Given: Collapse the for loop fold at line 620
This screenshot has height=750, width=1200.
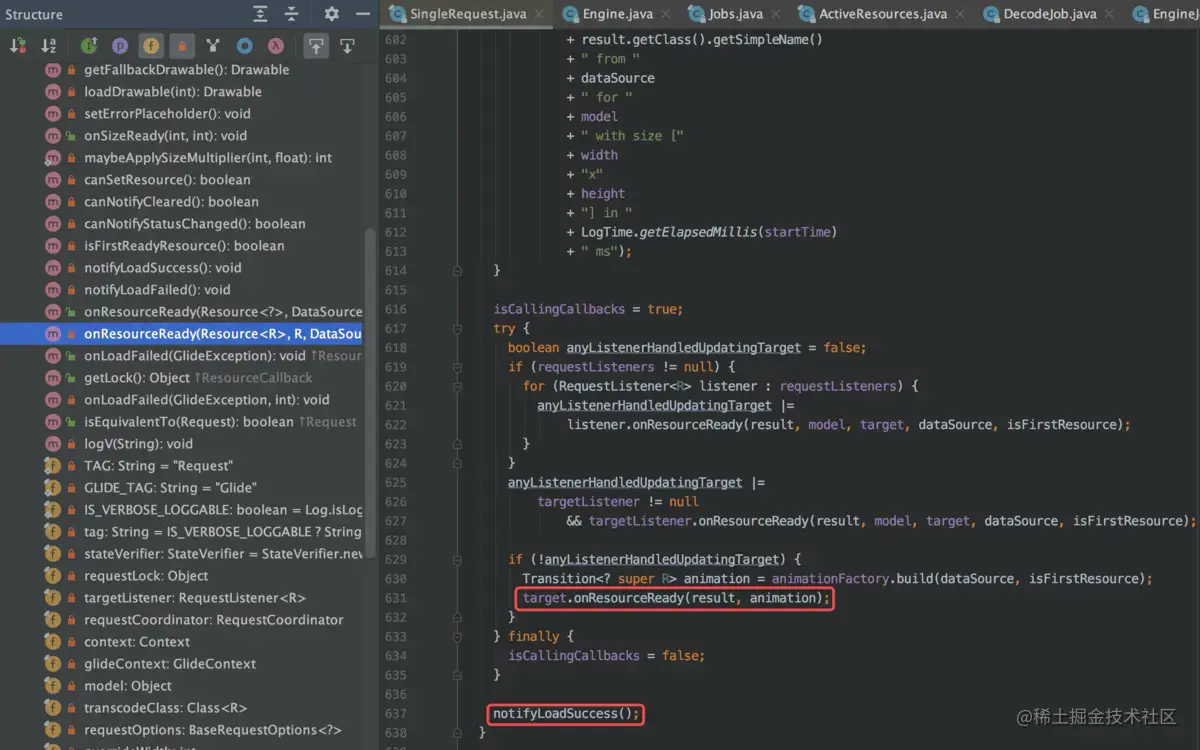Looking at the screenshot, I should coord(457,386).
